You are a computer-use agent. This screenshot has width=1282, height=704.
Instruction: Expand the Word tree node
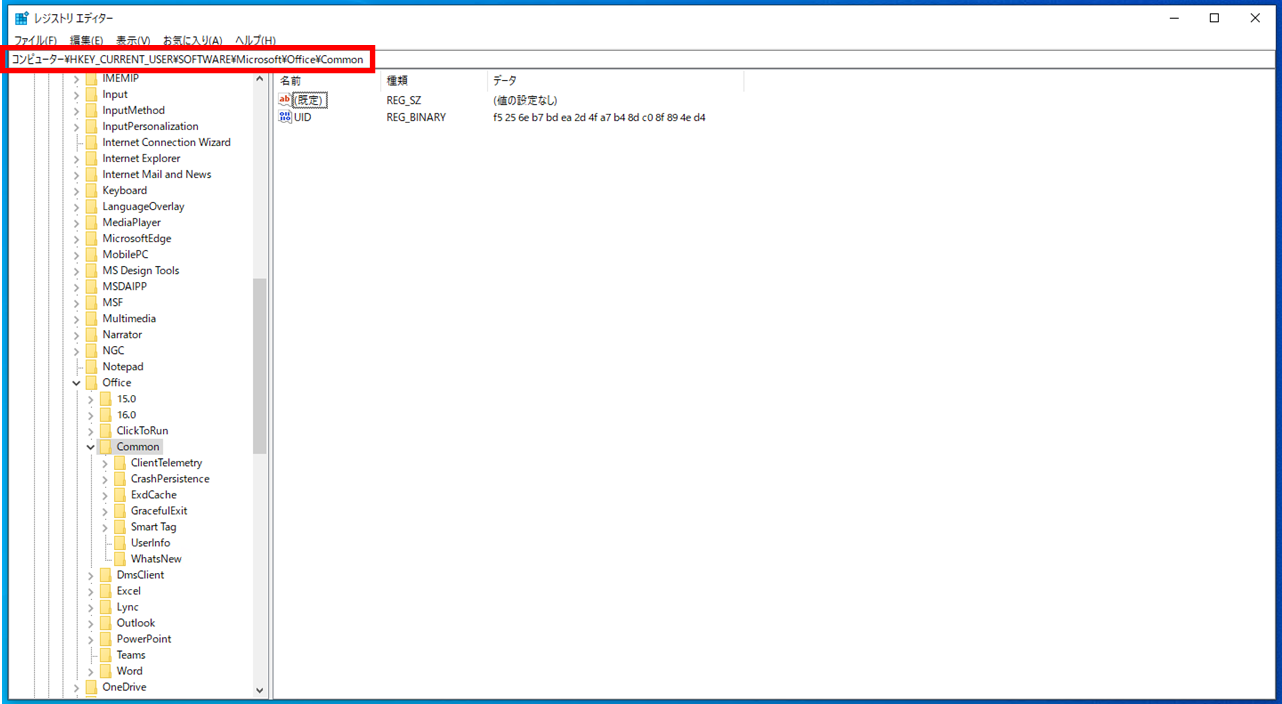click(91, 670)
